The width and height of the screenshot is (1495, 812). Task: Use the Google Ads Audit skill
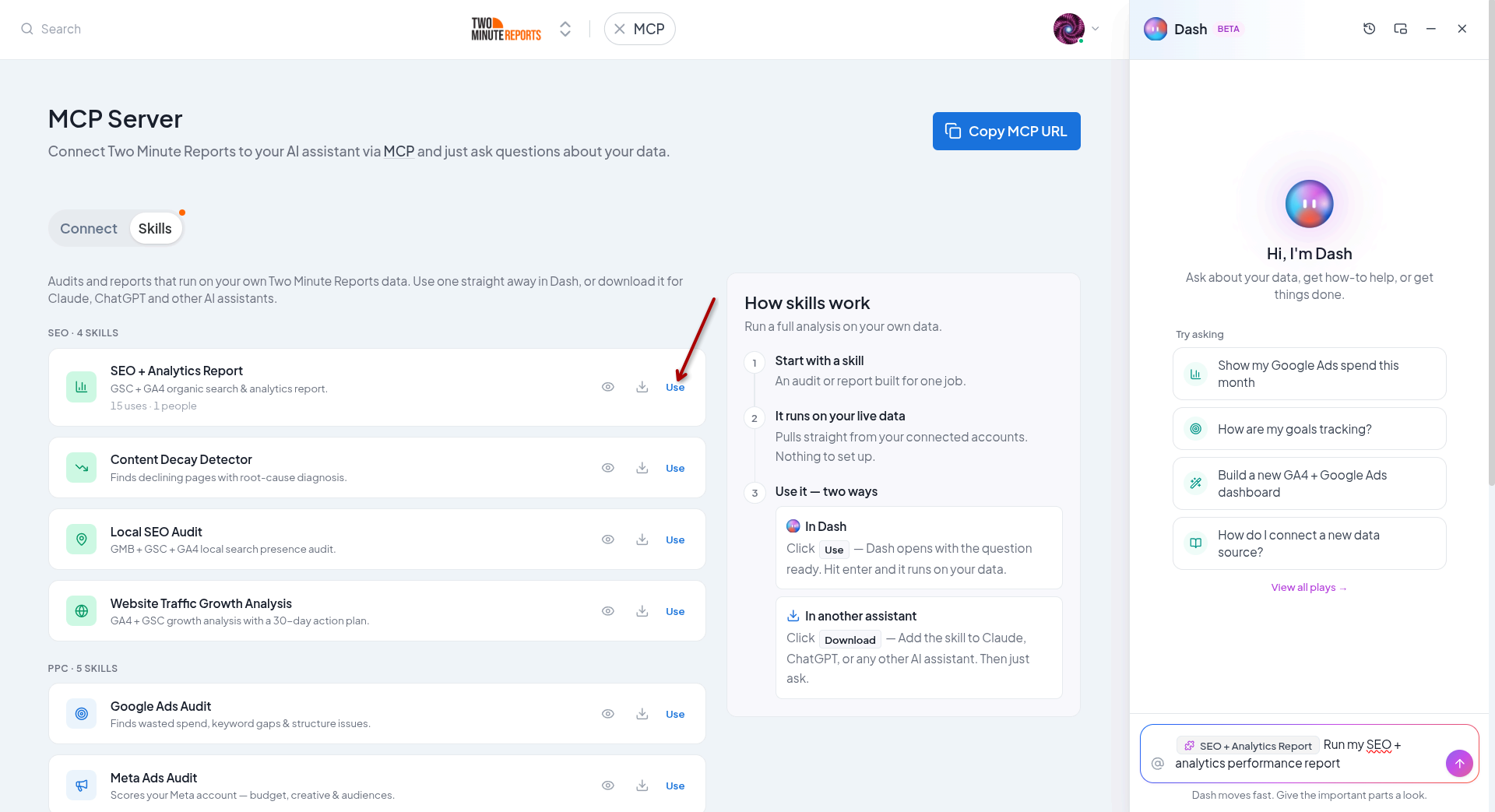pyautogui.click(x=675, y=714)
